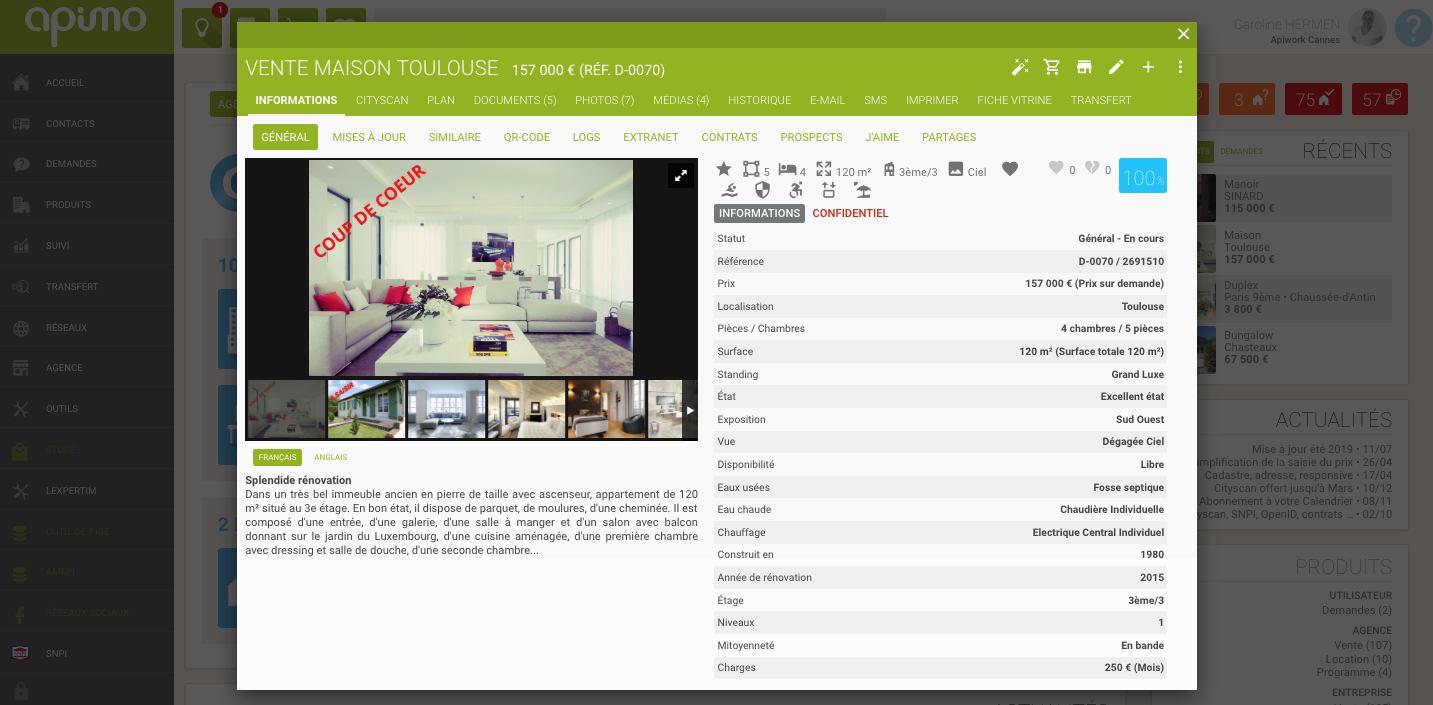This screenshot has height=705, width=1433.
Task: Switch description language to Anglais
Action: (330, 457)
